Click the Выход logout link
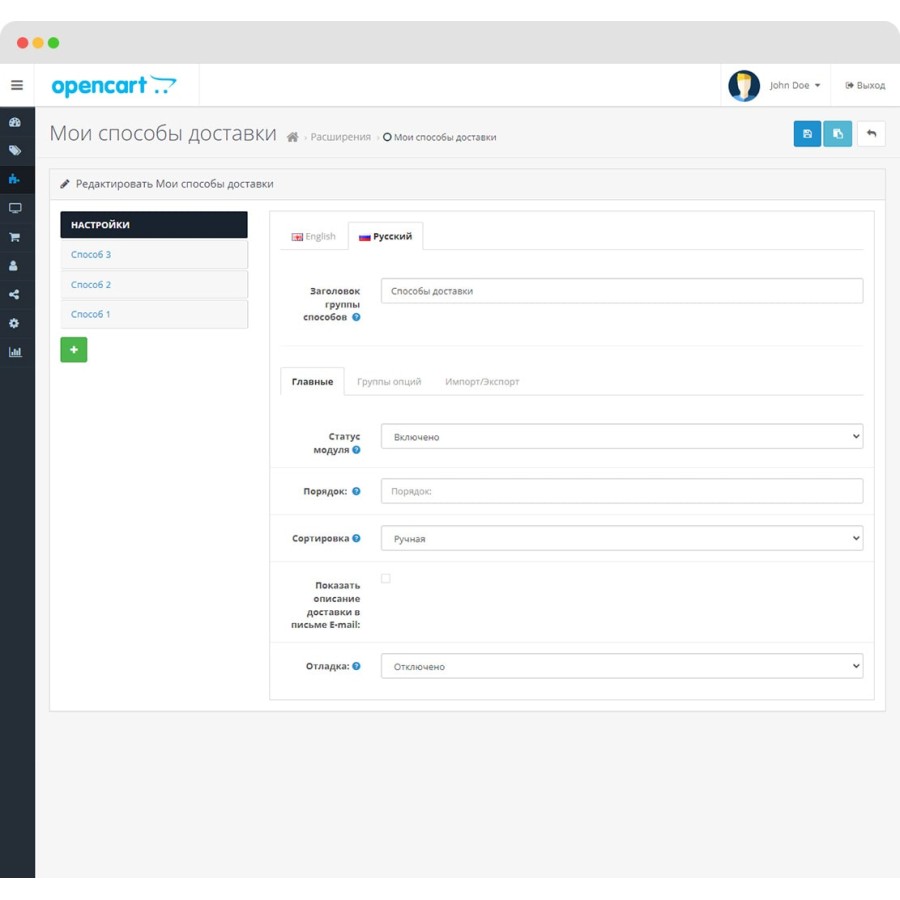The width and height of the screenshot is (900, 900). pyautogui.click(x=865, y=86)
